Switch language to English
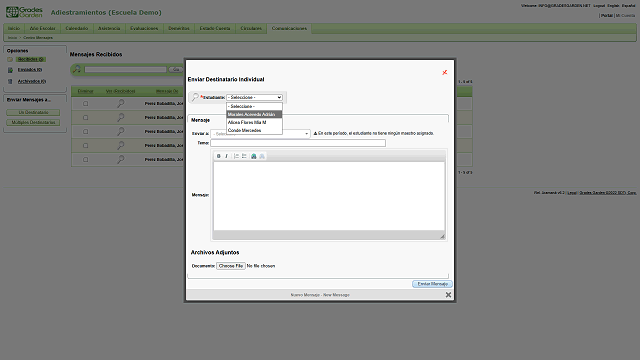 tap(613, 6)
